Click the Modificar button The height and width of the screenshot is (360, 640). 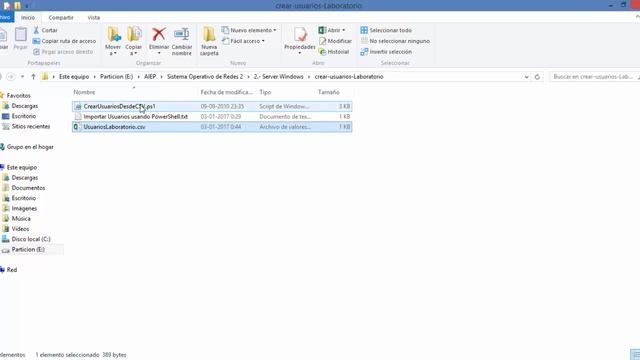pos(335,41)
